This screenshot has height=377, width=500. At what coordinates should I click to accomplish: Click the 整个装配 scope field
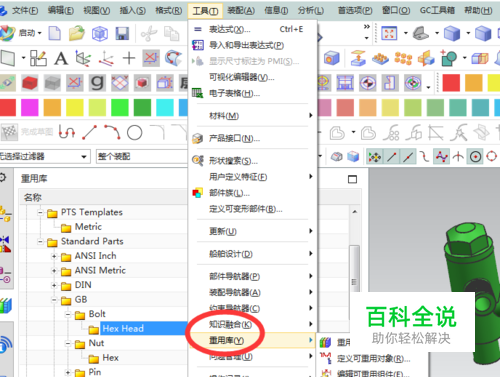tap(142, 156)
